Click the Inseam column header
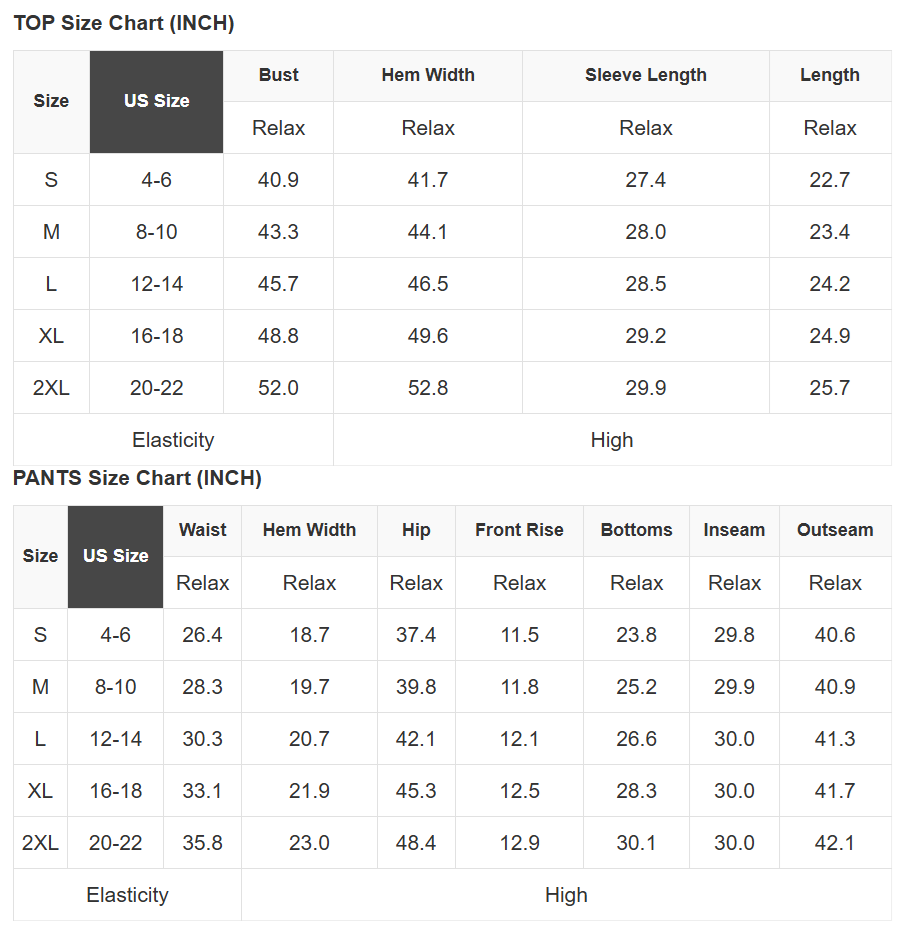This screenshot has width=907, height=941. (x=734, y=530)
